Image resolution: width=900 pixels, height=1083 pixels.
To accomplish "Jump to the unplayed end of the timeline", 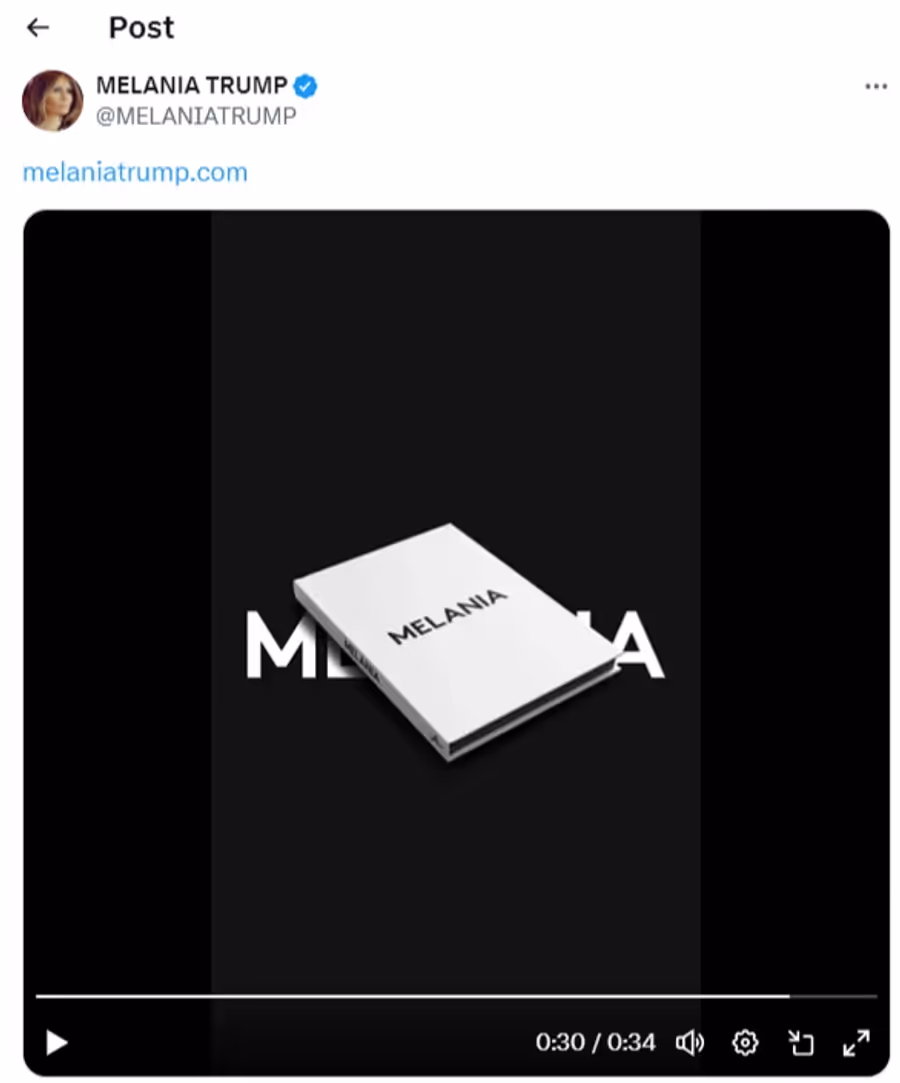I will pyautogui.click(x=834, y=996).
